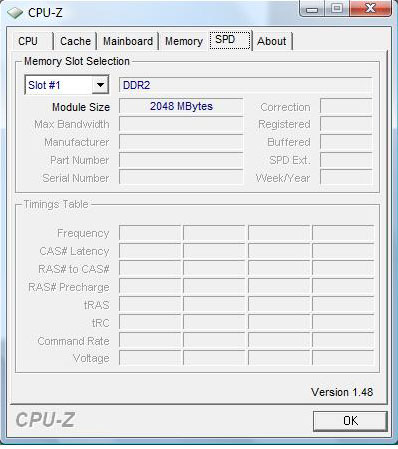Click the CAS# Latency label
The width and height of the screenshot is (398, 449).
pos(74,251)
